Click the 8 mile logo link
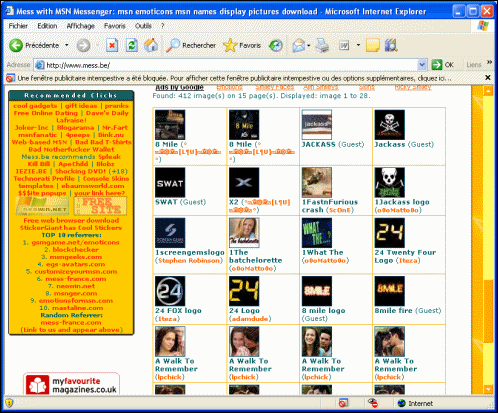This screenshot has width=498, height=413. [x=323, y=311]
